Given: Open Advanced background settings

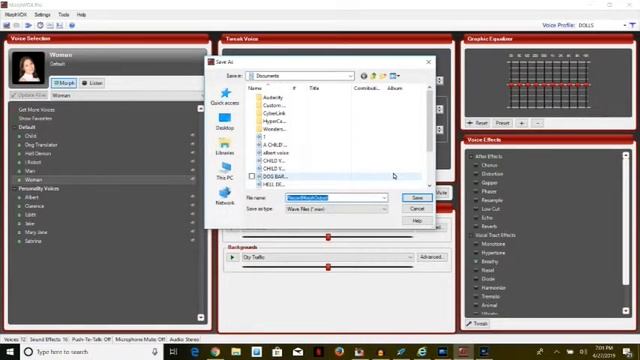Looking at the screenshot, I should point(431,257).
